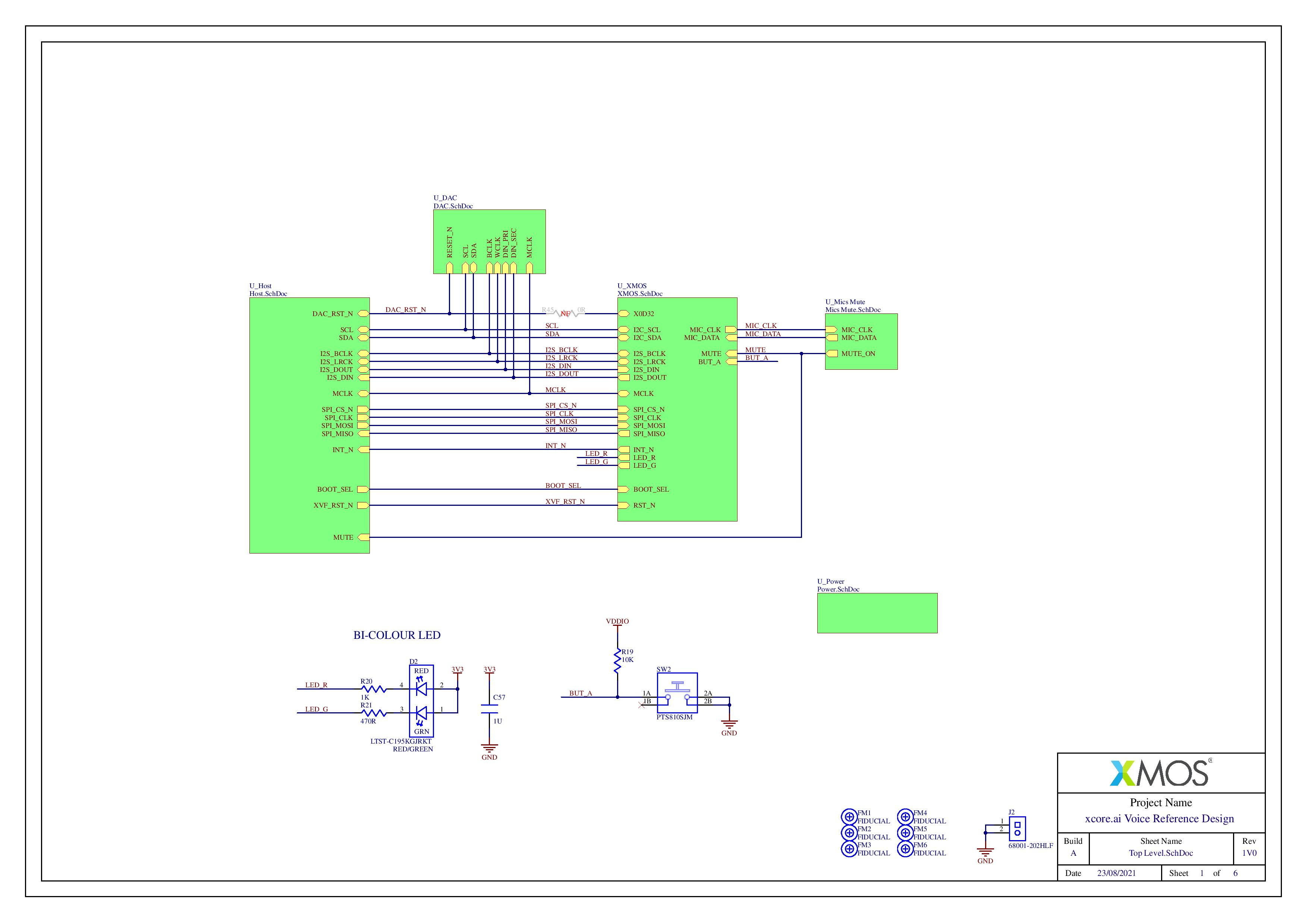1308x924 pixels.
Task: Select the U_Host sheet symbol block
Action: [309, 425]
